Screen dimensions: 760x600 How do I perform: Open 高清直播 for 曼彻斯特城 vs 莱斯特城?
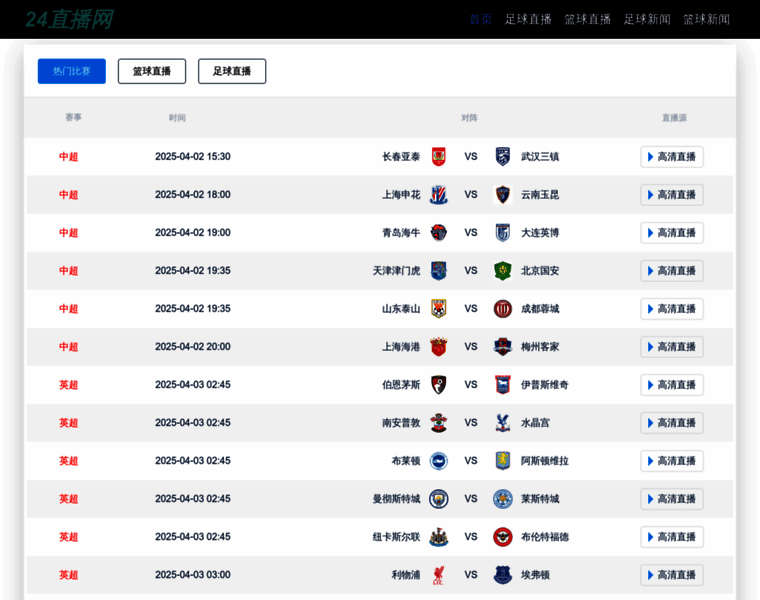coord(672,499)
